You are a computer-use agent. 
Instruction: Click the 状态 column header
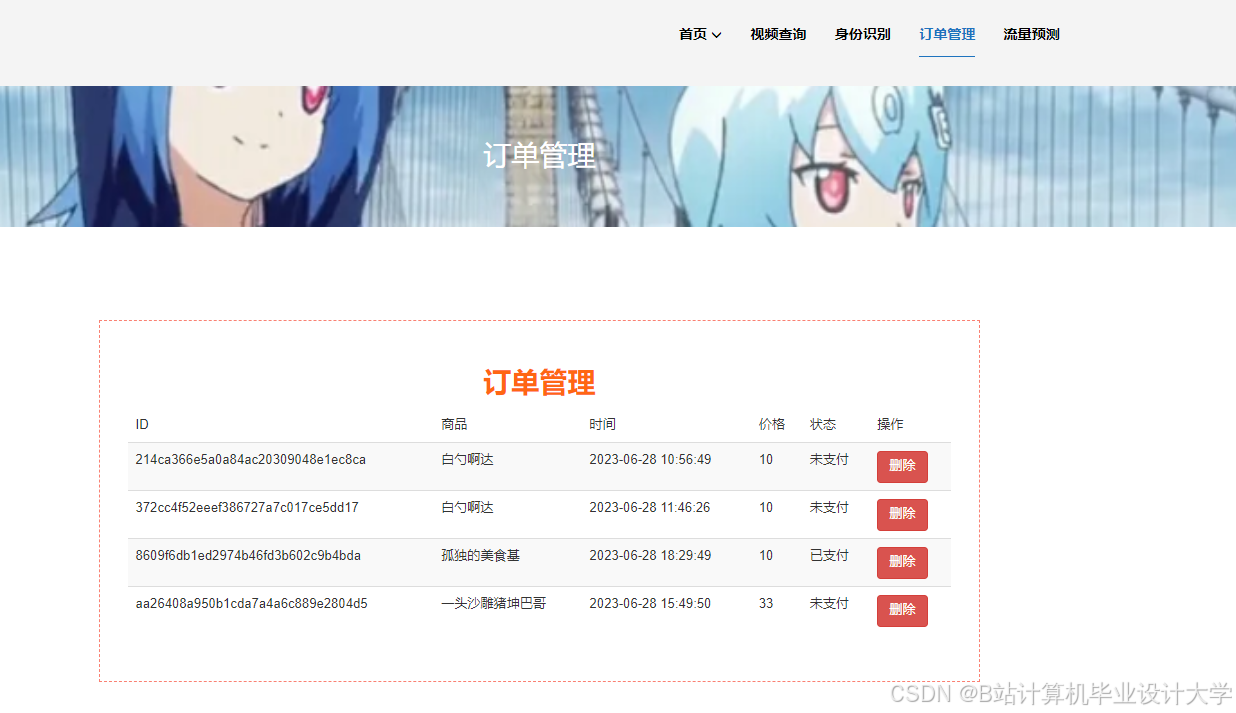pyautogui.click(x=823, y=424)
